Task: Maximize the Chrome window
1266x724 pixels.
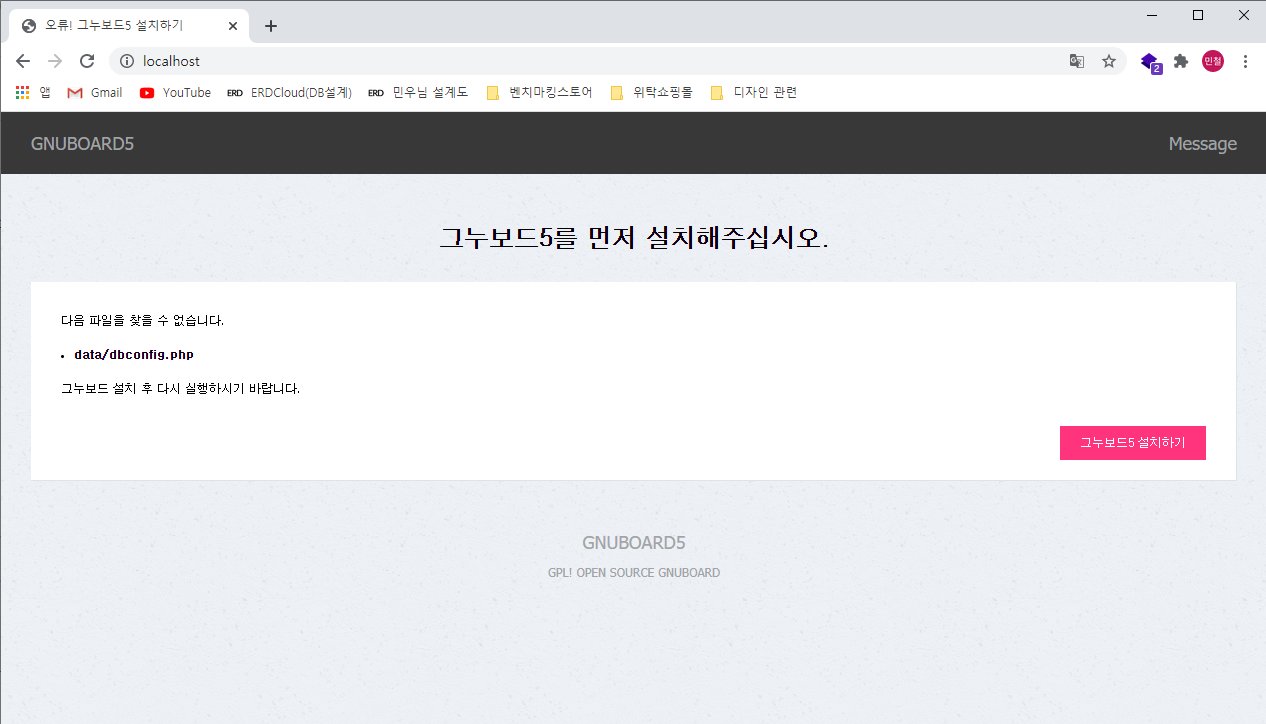Action: click(x=1198, y=15)
